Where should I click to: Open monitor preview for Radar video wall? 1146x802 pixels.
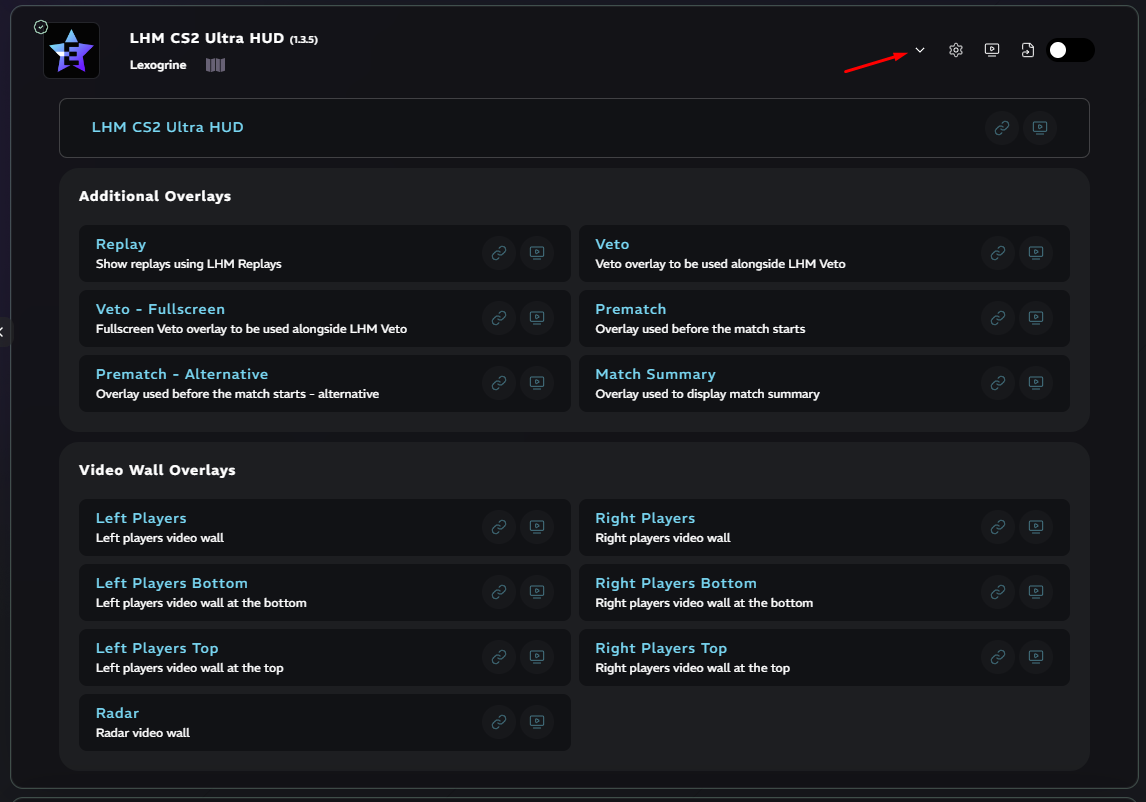pos(537,722)
